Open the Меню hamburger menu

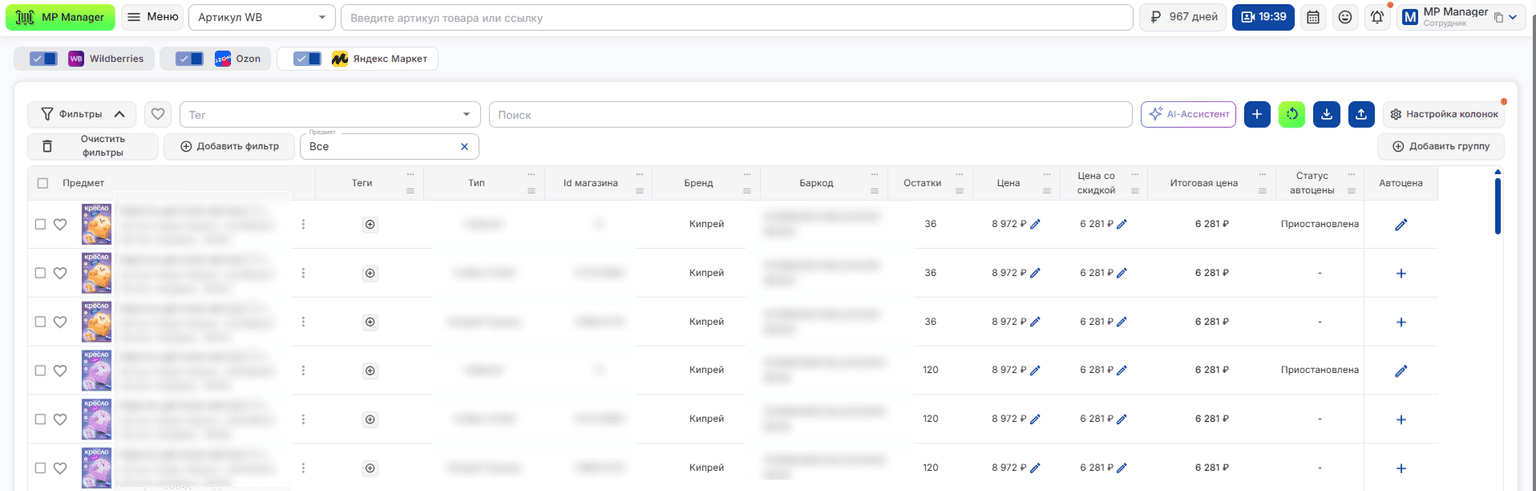152,17
